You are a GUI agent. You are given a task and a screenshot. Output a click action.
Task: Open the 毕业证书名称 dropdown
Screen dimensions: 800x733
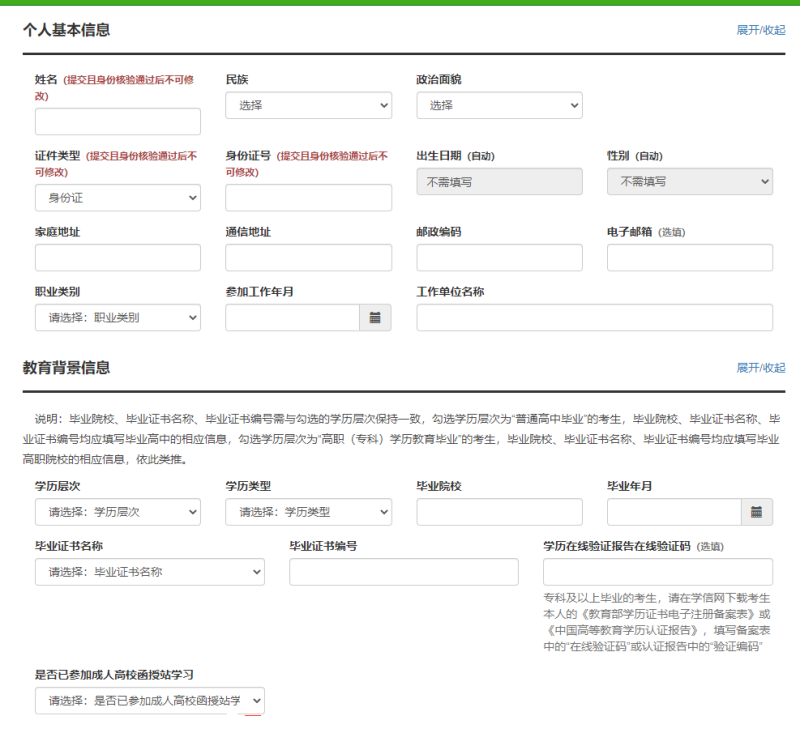tap(149, 572)
